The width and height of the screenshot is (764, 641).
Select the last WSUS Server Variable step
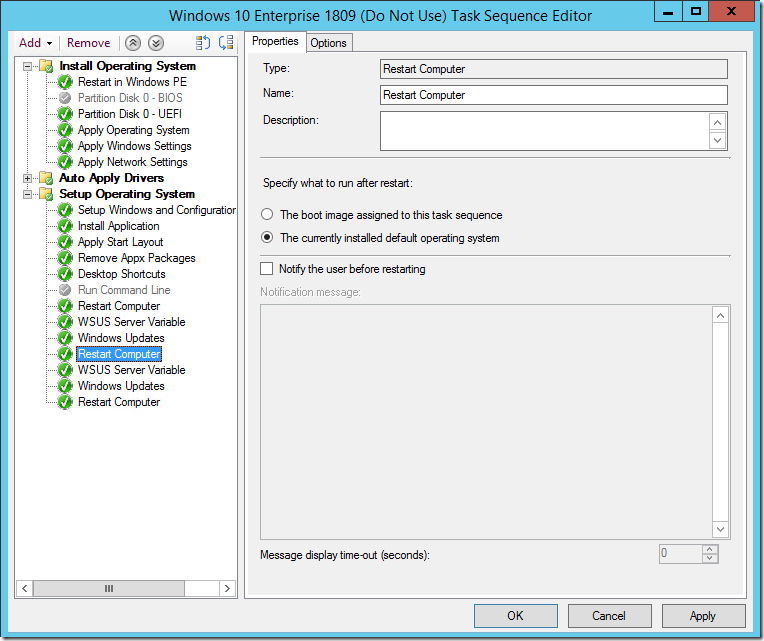132,370
